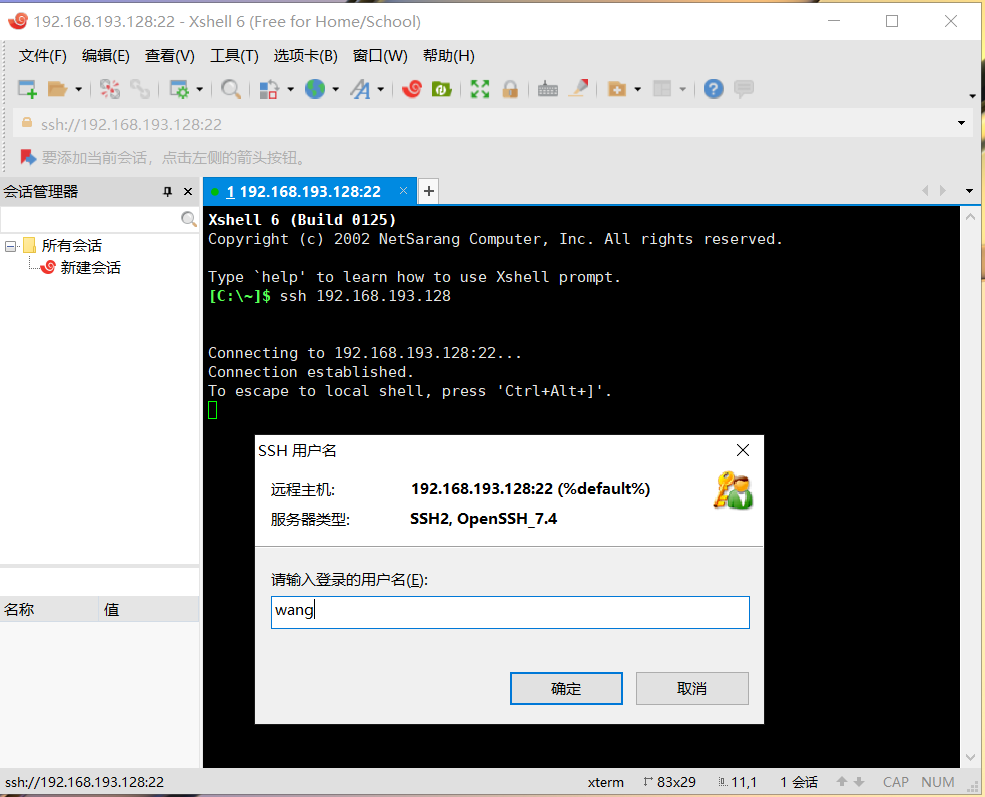The height and width of the screenshot is (797, 985).
Task: Open the 窗口(W) menu
Action: point(380,56)
